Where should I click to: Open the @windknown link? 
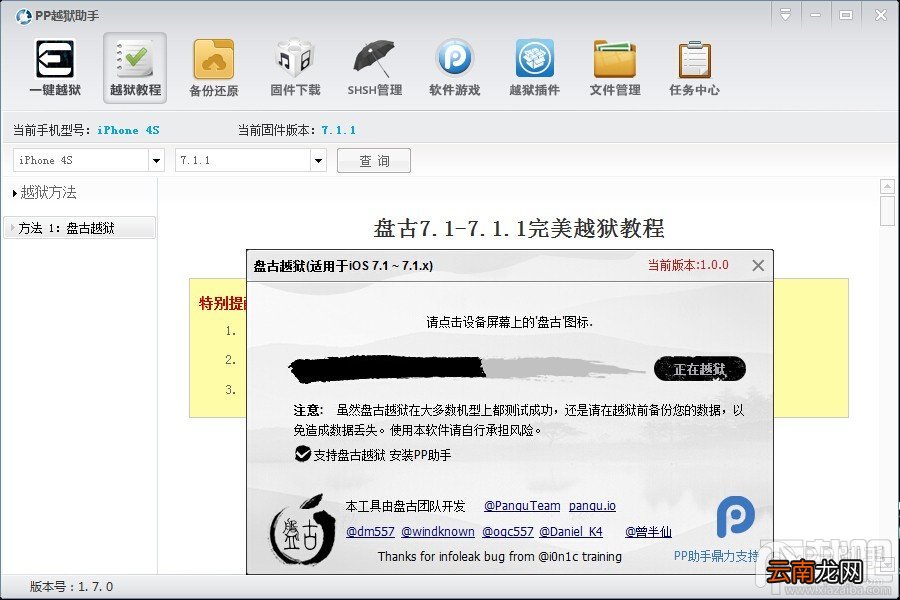tap(438, 532)
